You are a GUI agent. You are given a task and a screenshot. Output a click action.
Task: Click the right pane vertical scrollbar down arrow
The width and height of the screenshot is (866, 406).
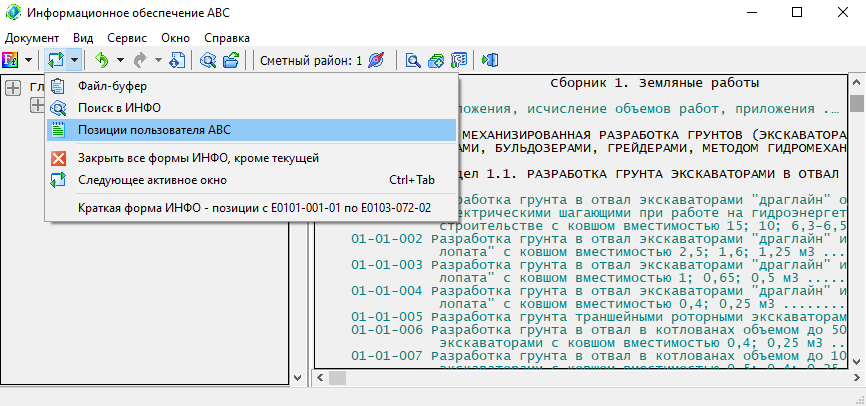click(857, 361)
